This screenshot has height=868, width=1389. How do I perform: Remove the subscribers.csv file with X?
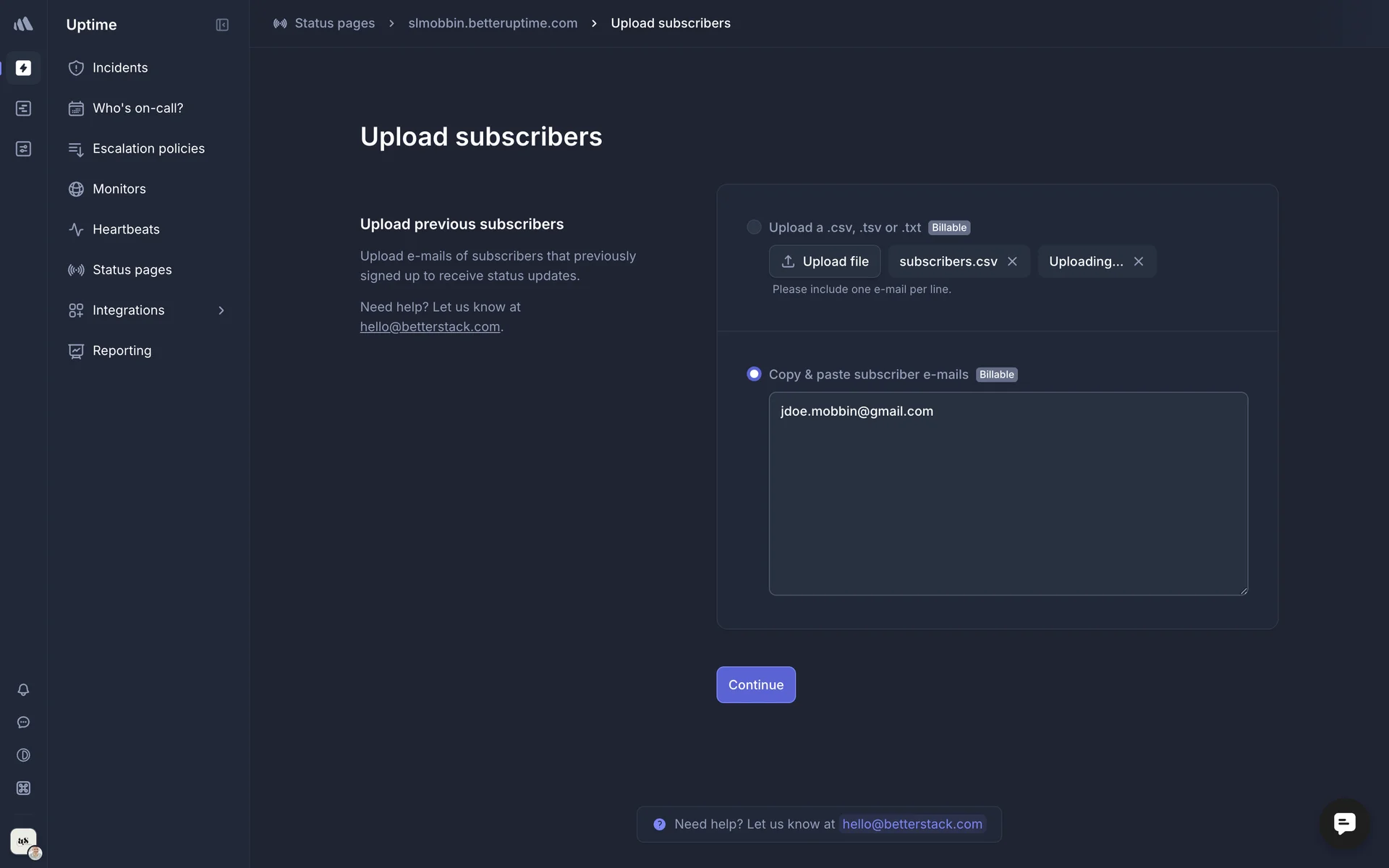1012,261
